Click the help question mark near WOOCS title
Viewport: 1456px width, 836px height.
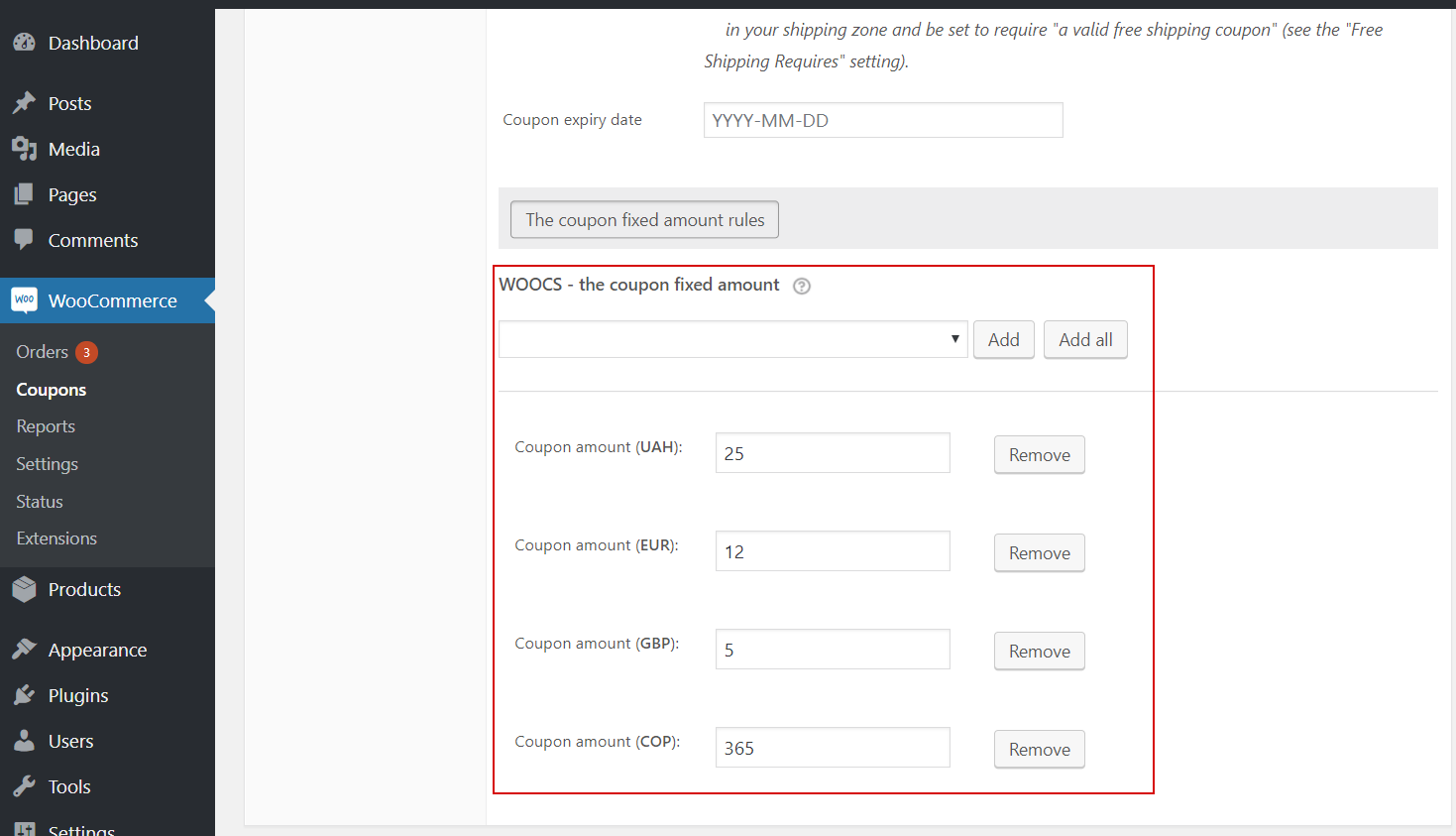tap(802, 286)
